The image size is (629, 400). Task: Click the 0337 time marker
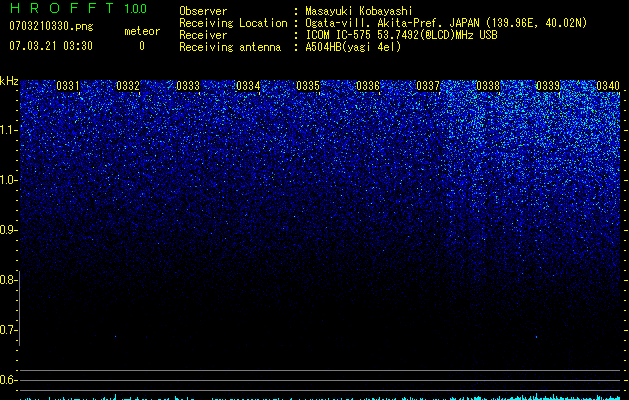[428, 86]
